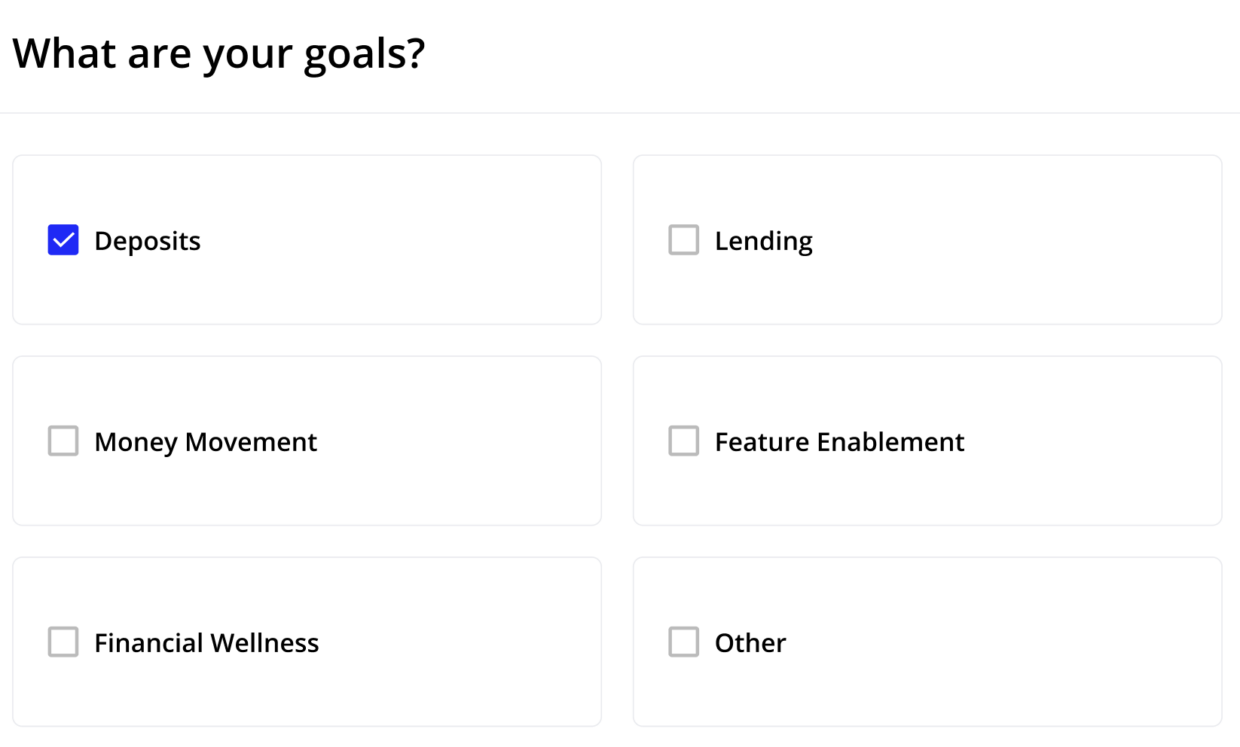Screen dimensions: 1240x747
Task: Click the Financial Wellness label text
Action: click(206, 643)
